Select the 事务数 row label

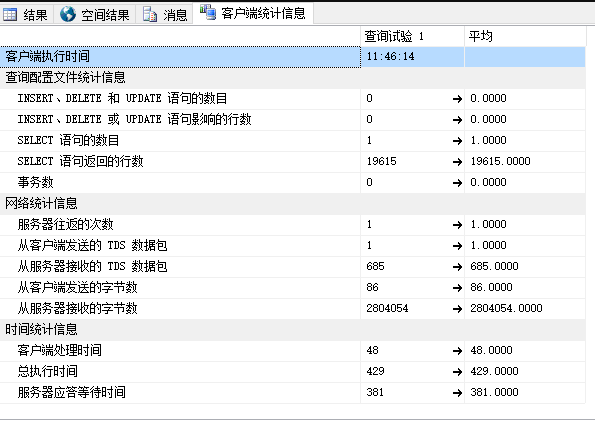[x=35, y=183]
